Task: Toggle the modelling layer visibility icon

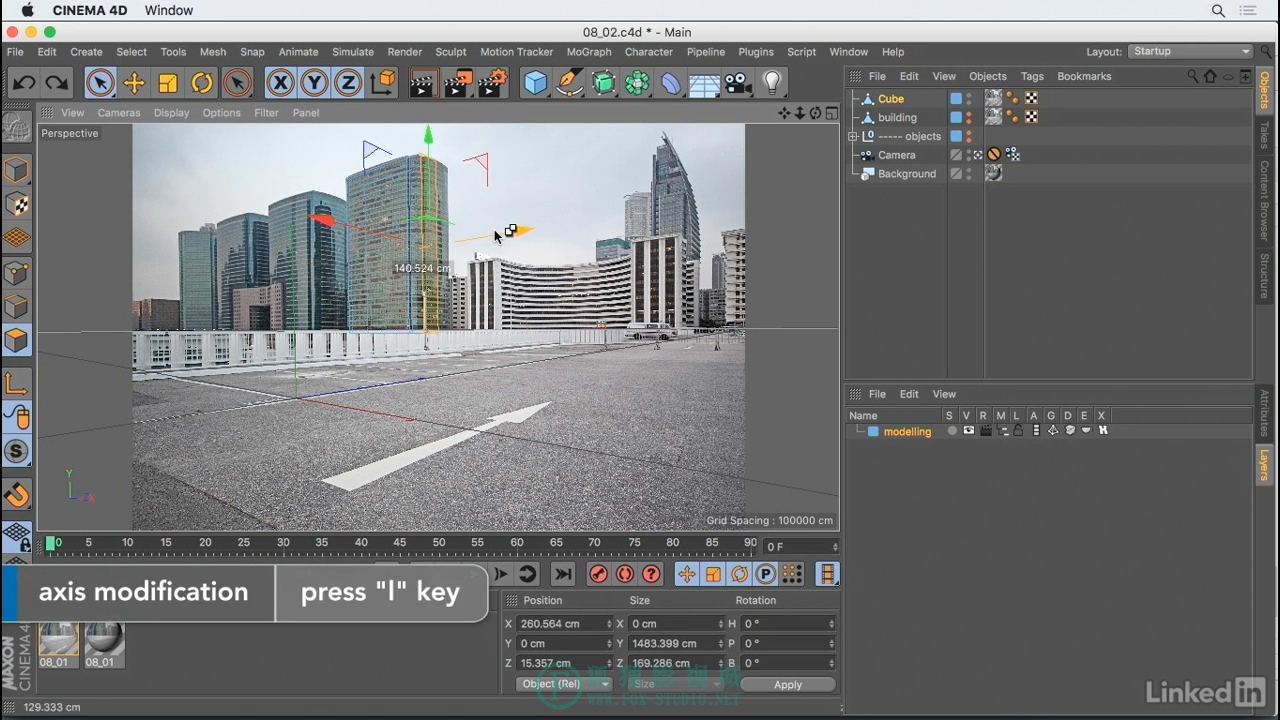Action: tap(968, 431)
